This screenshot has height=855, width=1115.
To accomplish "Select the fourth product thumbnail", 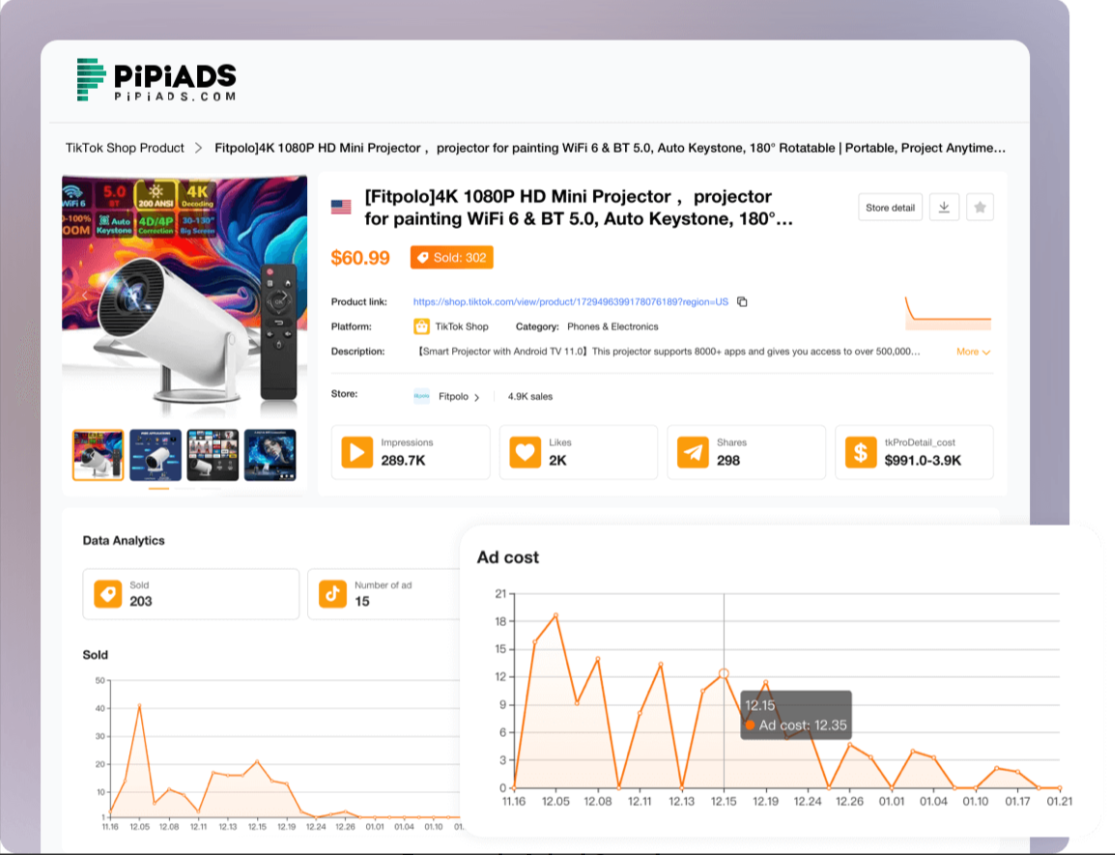I will point(270,455).
